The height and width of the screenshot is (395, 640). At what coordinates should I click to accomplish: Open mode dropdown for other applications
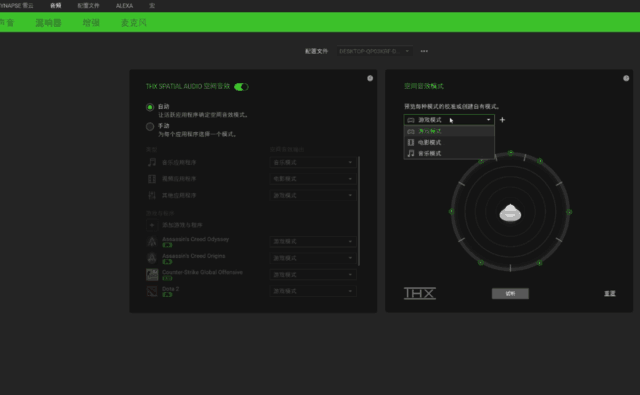point(313,195)
